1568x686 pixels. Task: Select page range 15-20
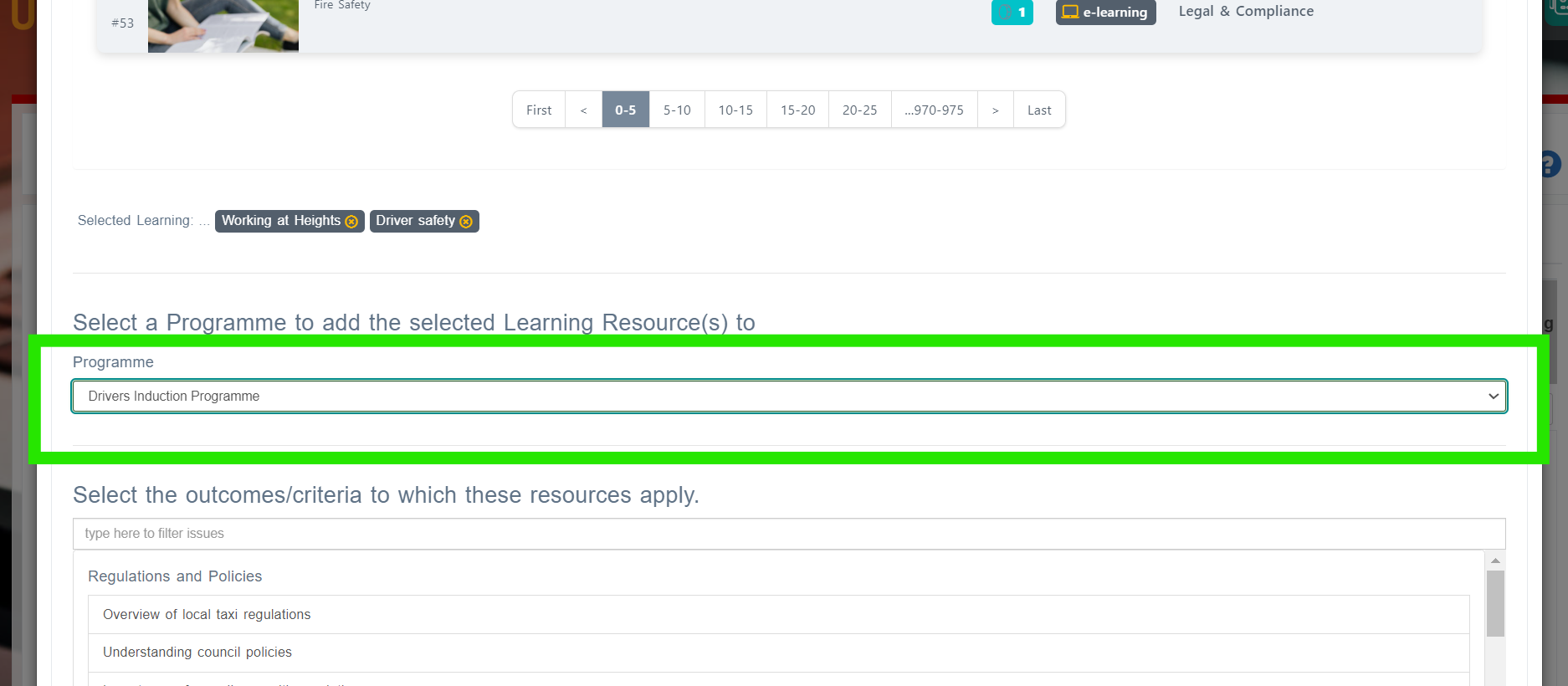[797, 110]
